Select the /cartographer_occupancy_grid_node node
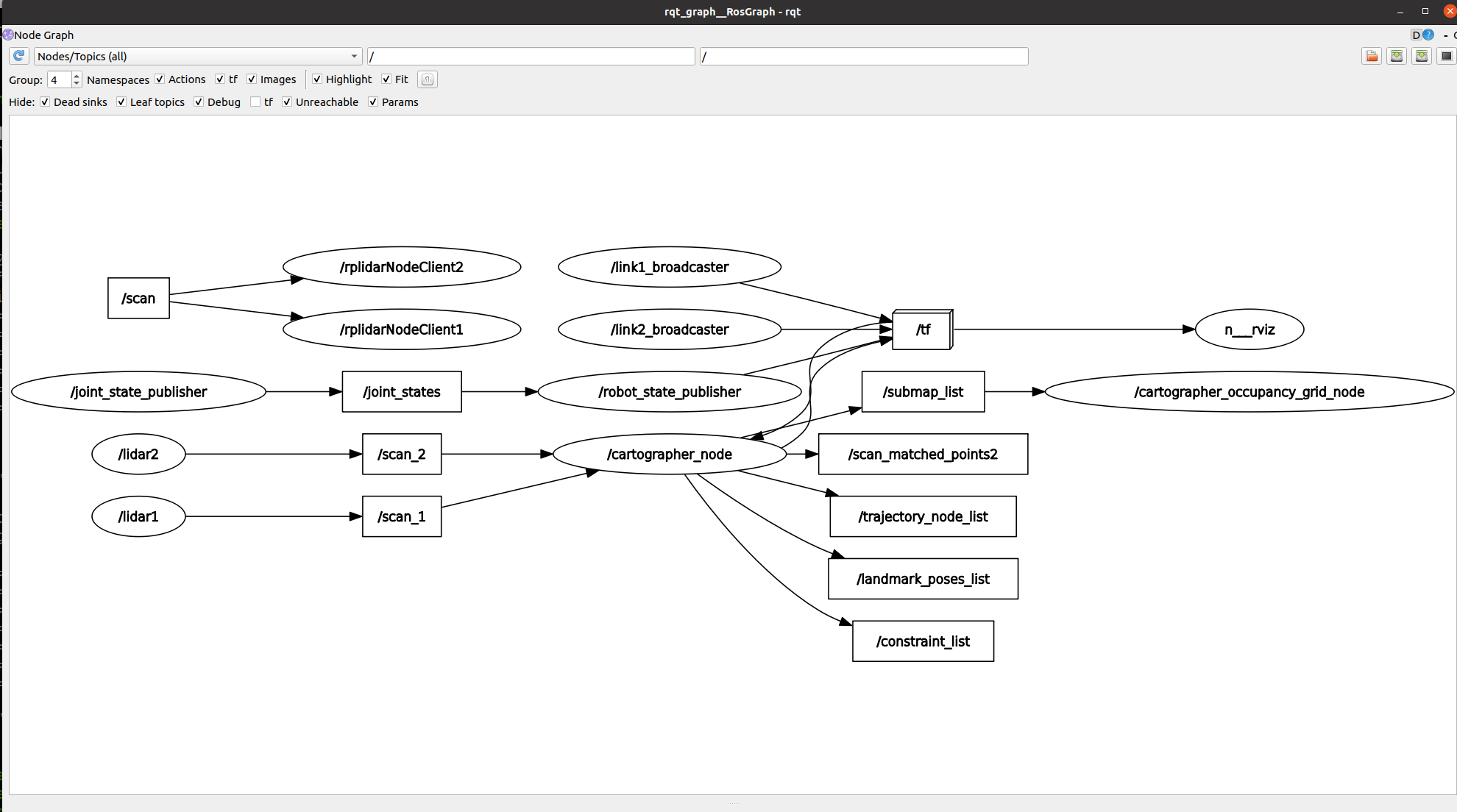1457x812 pixels. (1249, 392)
